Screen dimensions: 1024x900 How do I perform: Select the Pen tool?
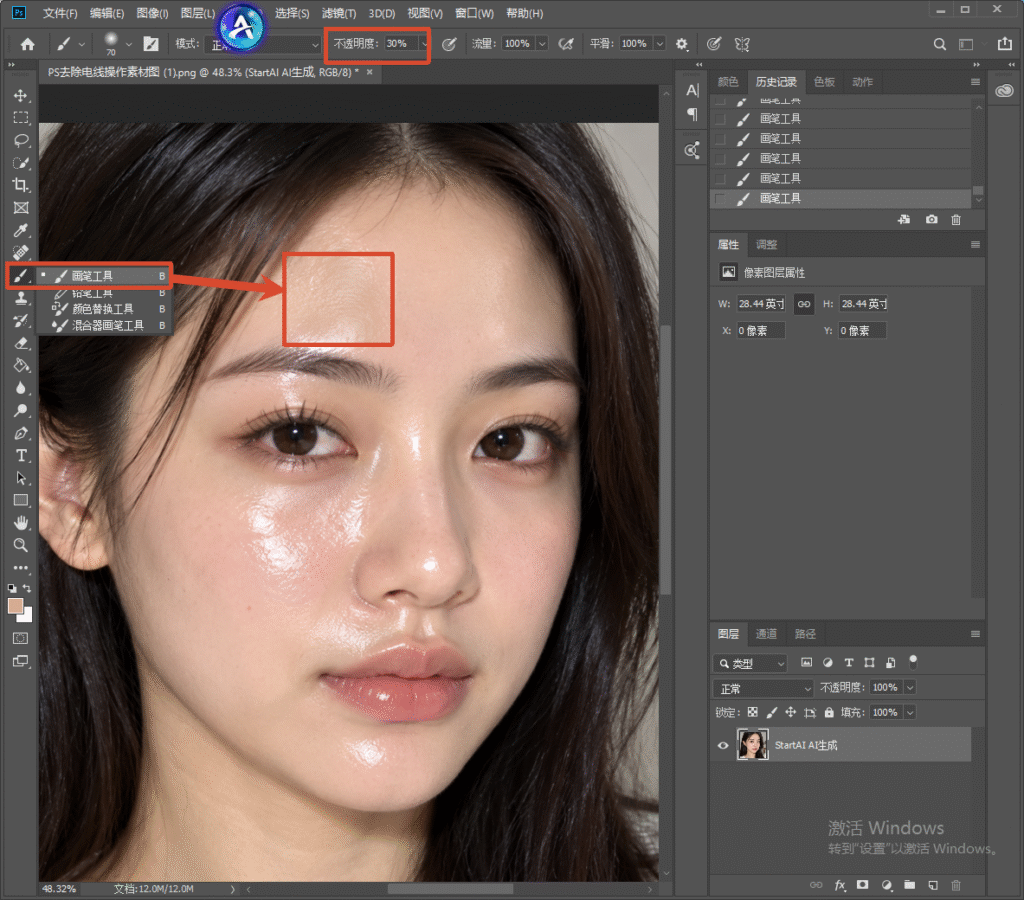(x=21, y=433)
